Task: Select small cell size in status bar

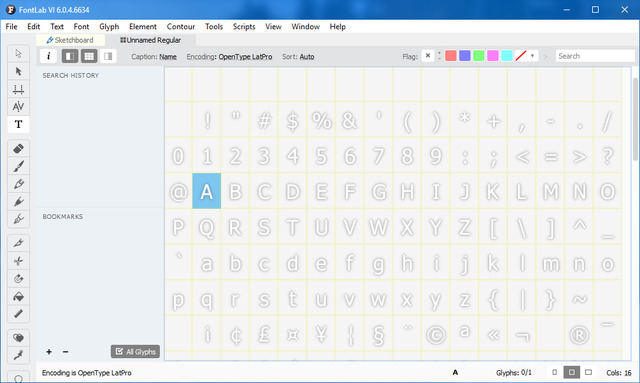Action: click(554, 372)
